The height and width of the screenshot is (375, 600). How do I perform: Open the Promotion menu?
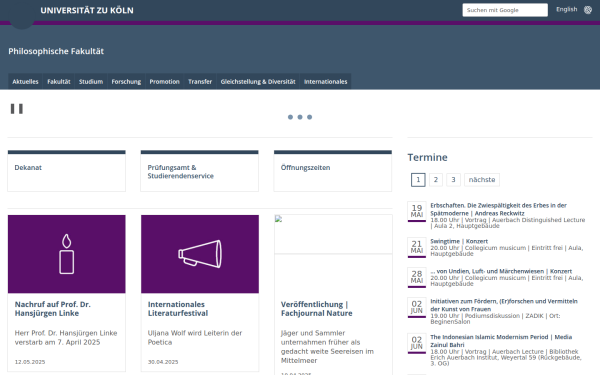point(165,82)
